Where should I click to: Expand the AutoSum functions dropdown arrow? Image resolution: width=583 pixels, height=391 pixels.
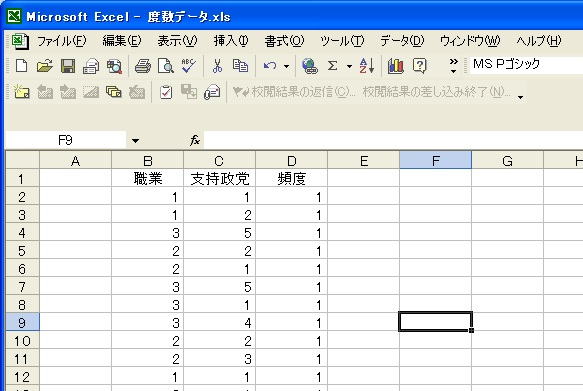[349, 67]
